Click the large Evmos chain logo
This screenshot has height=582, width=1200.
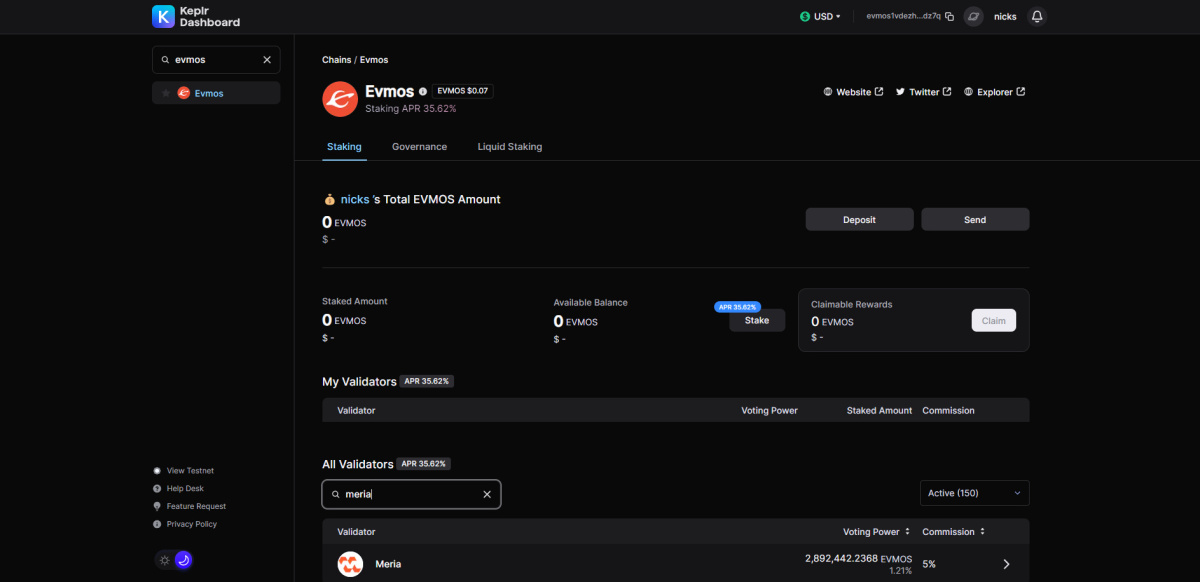pyautogui.click(x=340, y=99)
